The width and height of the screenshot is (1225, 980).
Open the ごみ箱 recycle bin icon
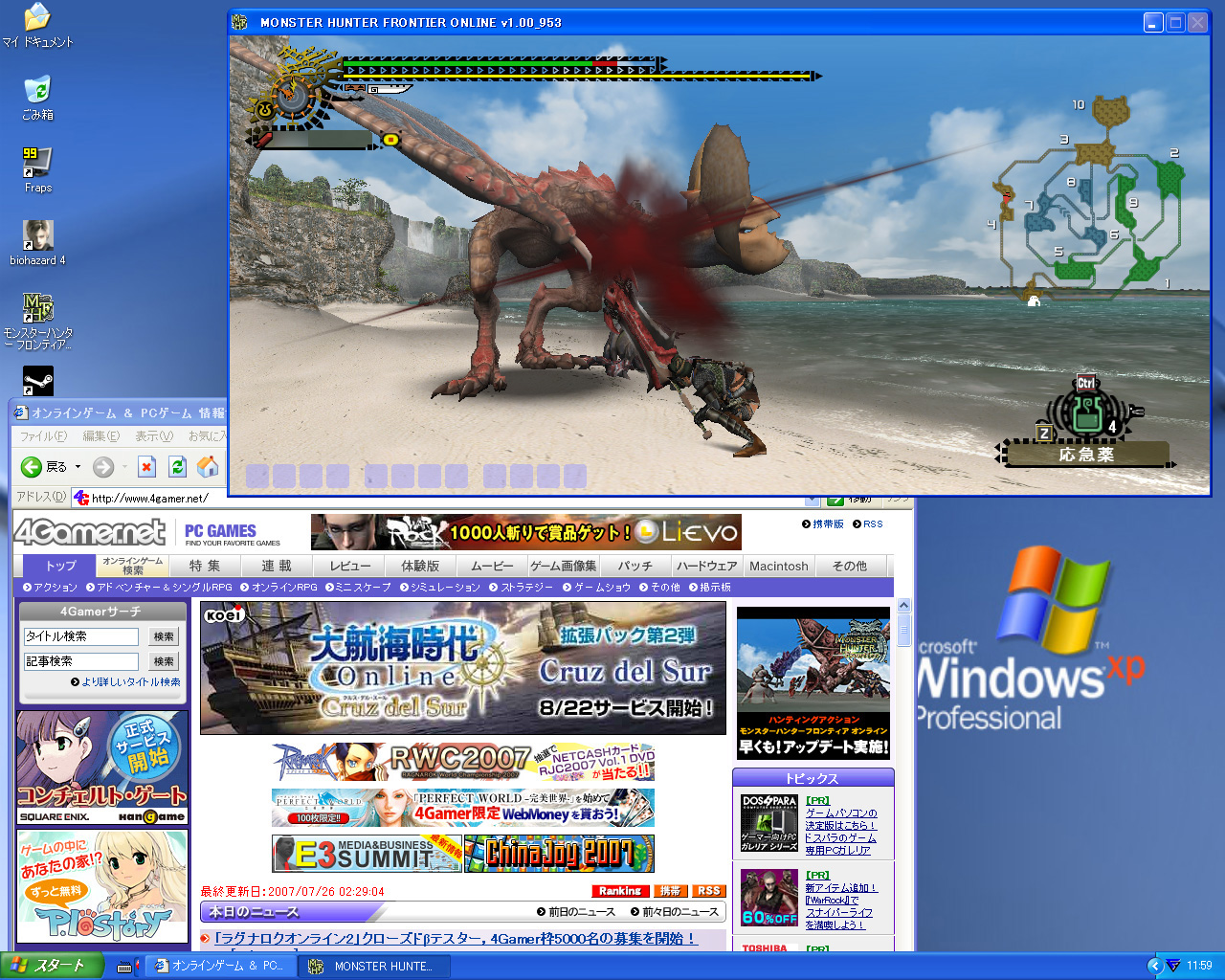coord(37,98)
